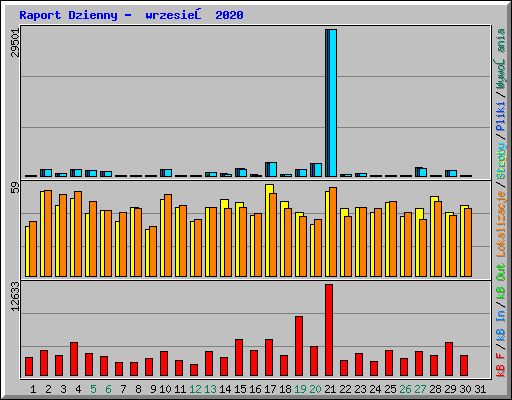Screen dimensions: 512x400
Task: Click x-axis day label 19
Action: (x=300, y=389)
